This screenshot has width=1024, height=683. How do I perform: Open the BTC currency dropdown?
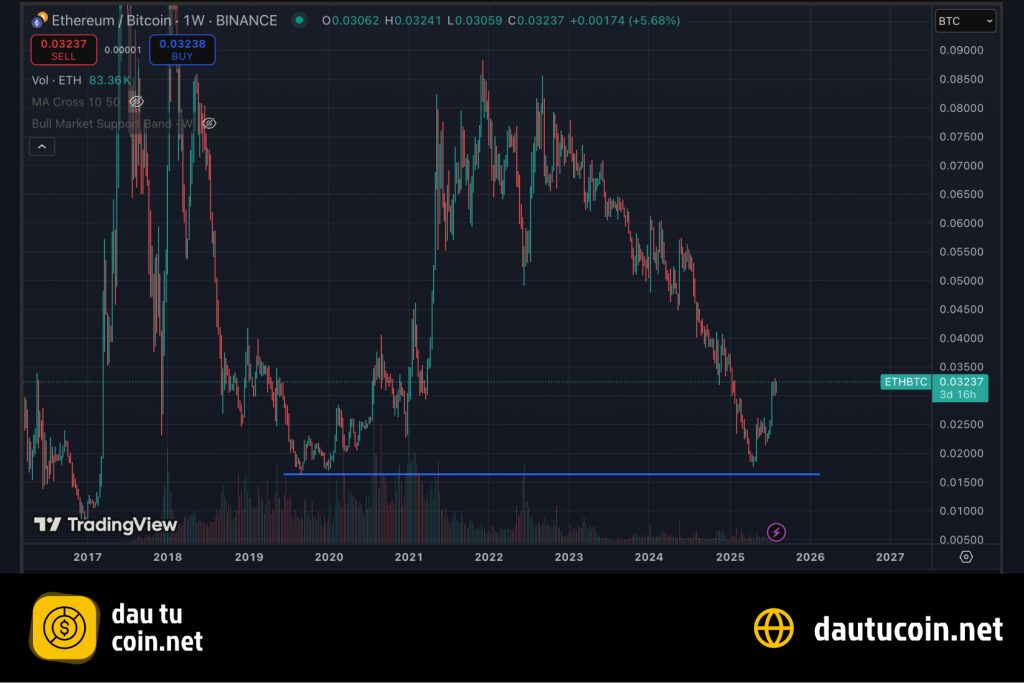click(x=965, y=21)
